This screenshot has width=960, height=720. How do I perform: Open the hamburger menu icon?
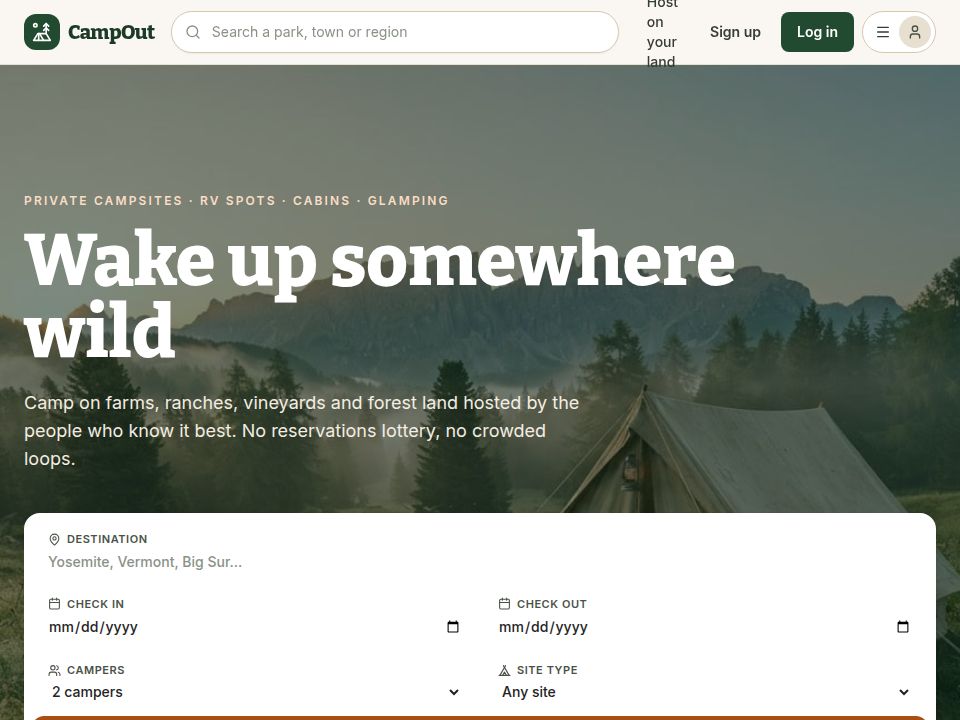(882, 32)
